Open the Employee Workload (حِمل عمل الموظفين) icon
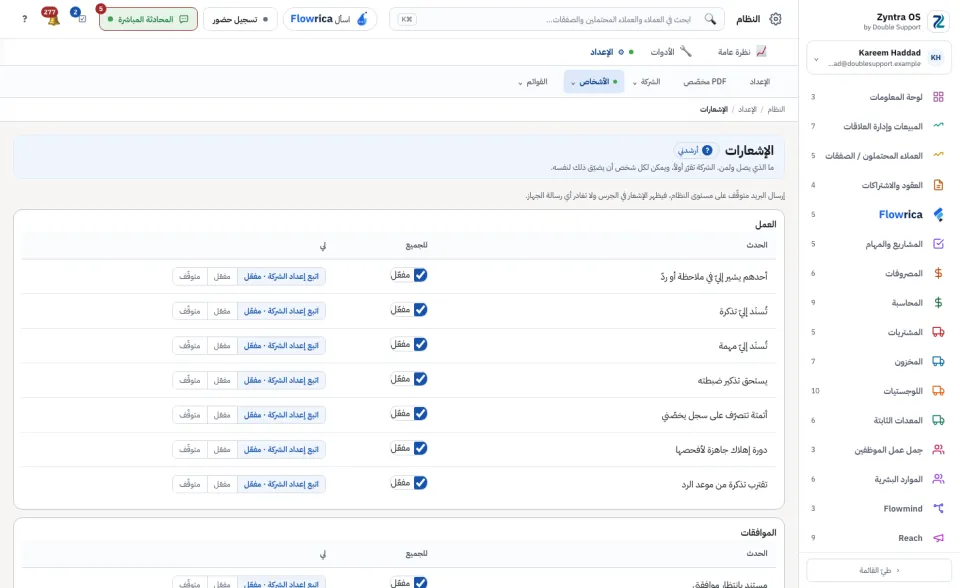 938,450
